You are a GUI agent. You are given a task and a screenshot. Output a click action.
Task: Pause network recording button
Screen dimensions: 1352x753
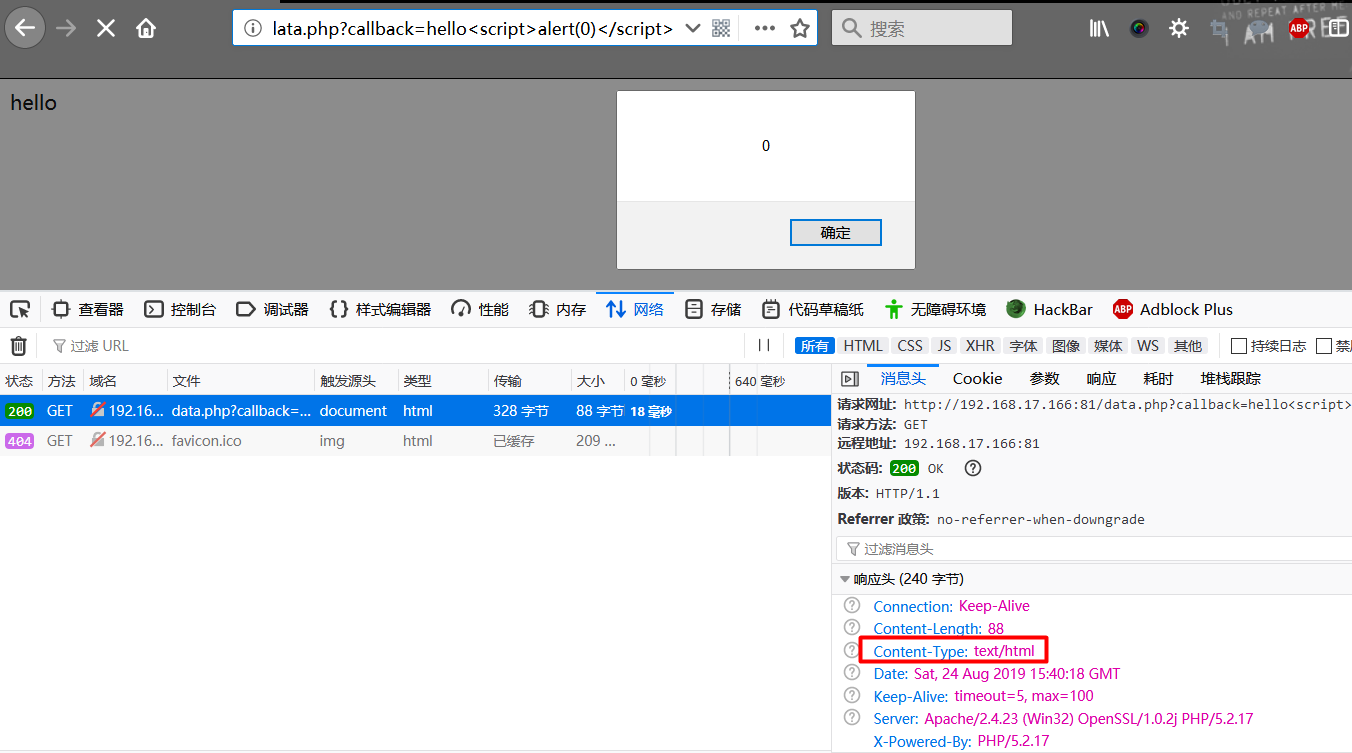[764, 346]
